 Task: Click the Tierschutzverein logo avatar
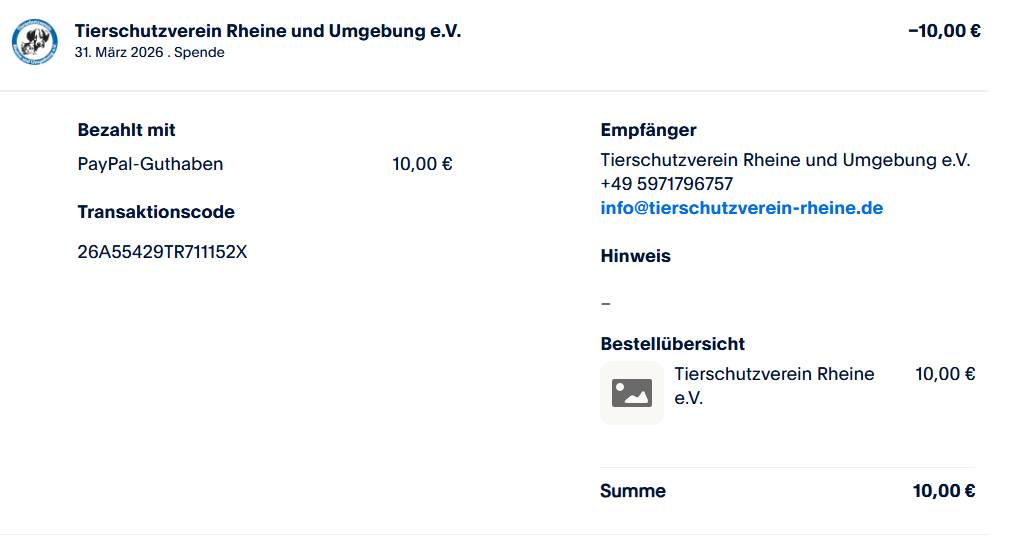(x=35, y=41)
